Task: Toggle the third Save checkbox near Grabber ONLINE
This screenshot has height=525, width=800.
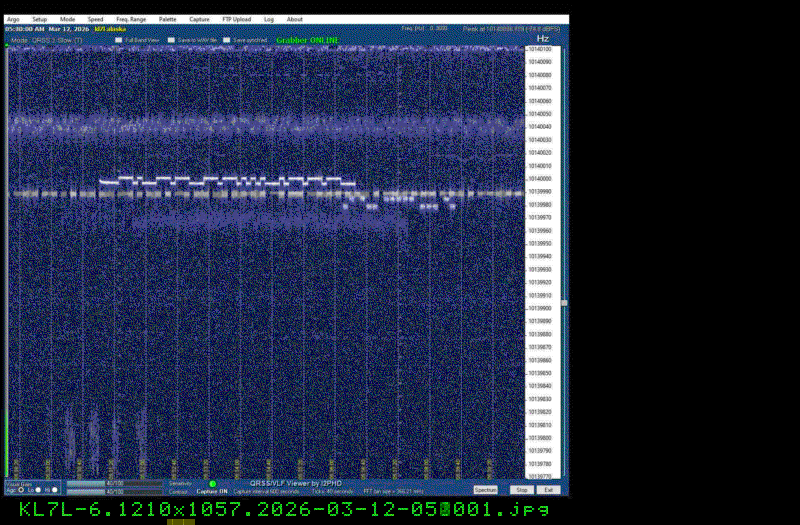Action: pyautogui.click(x=226, y=40)
